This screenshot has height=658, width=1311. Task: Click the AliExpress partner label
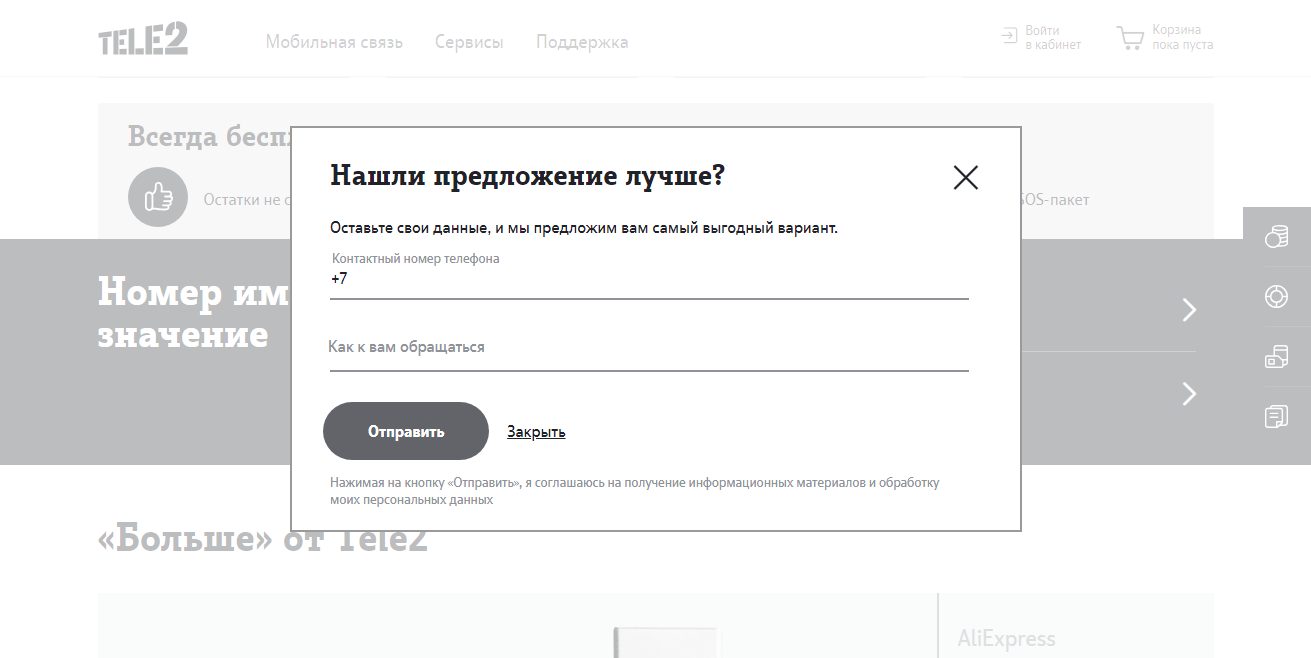tap(1006, 638)
